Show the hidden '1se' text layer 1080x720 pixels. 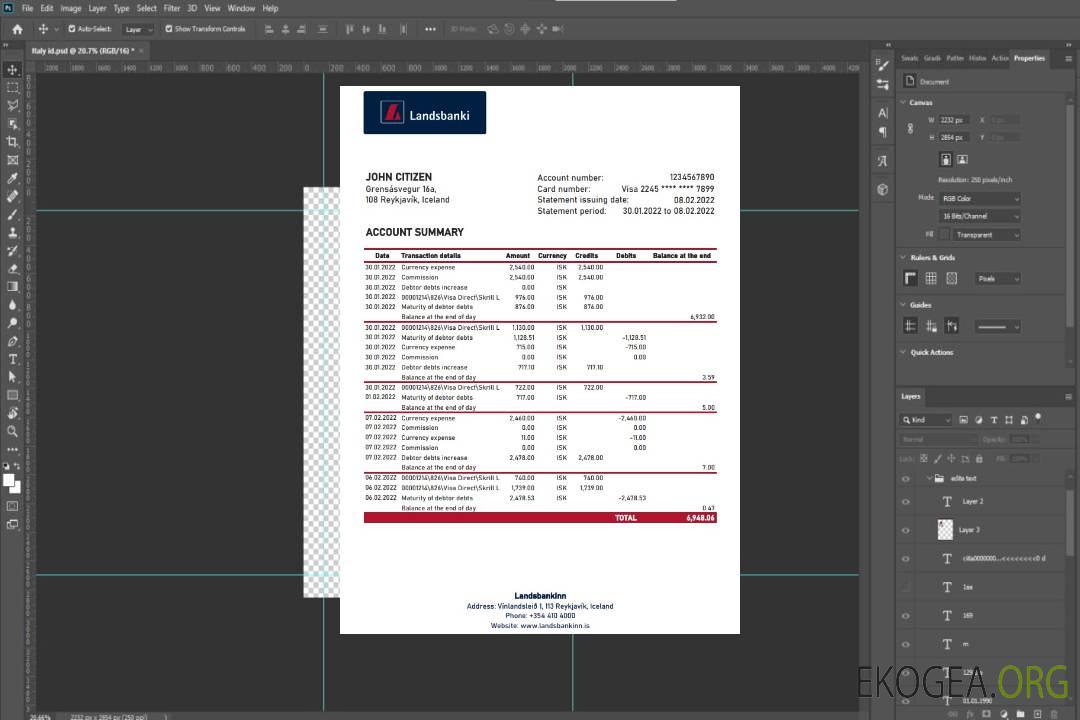point(906,588)
